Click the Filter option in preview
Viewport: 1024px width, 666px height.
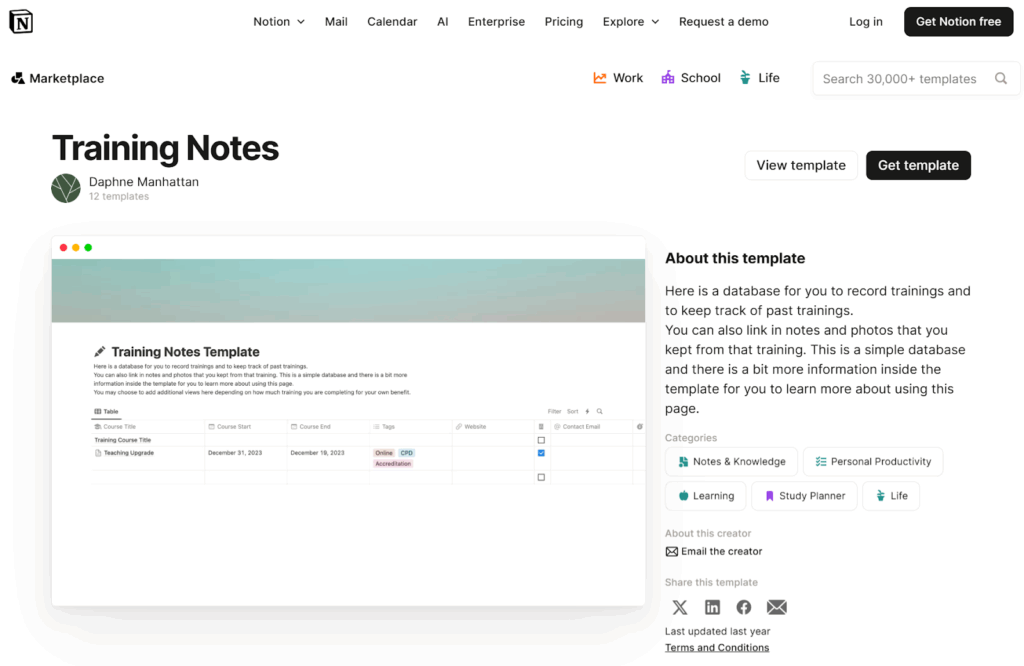(x=554, y=411)
